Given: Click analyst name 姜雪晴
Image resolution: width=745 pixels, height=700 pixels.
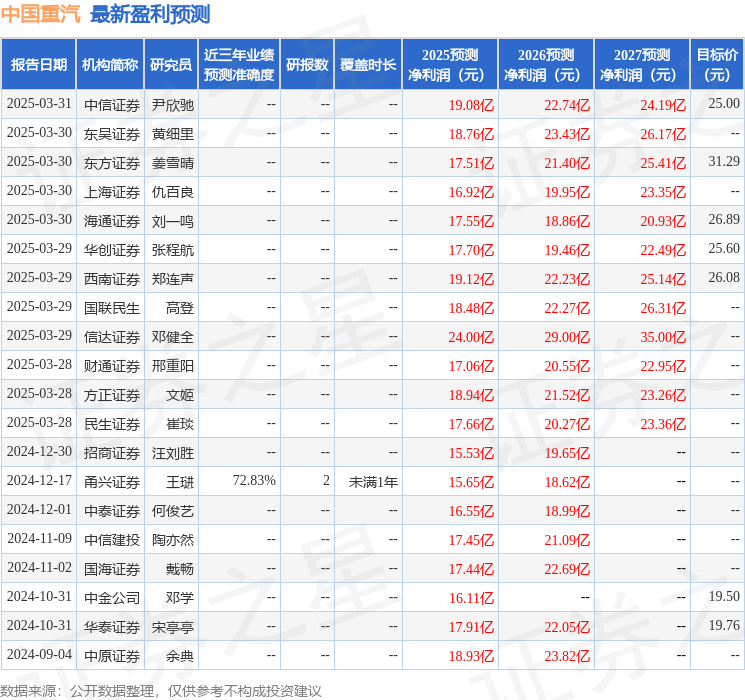Looking at the screenshot, I should click(x=172, y=163).
